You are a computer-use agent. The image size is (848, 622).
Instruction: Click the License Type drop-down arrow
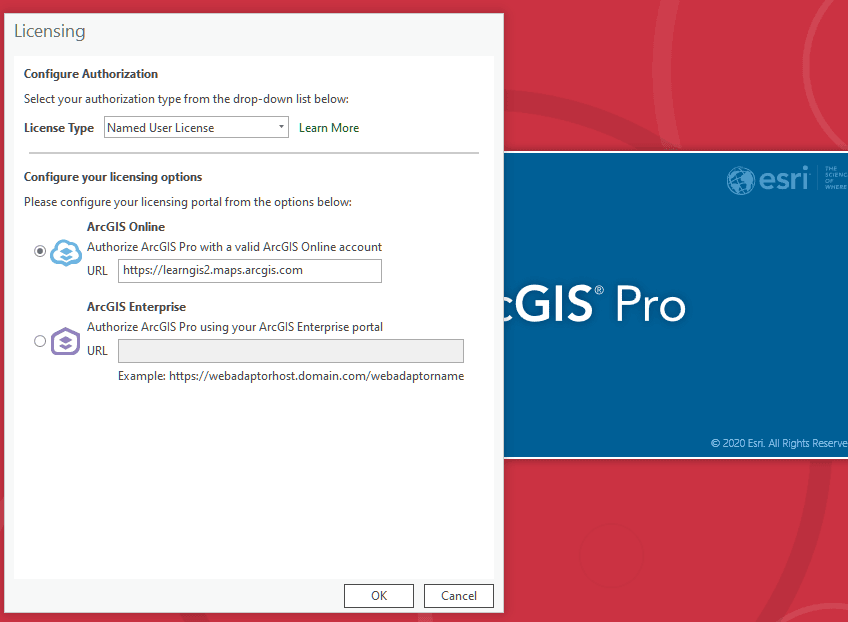(281, 128)
